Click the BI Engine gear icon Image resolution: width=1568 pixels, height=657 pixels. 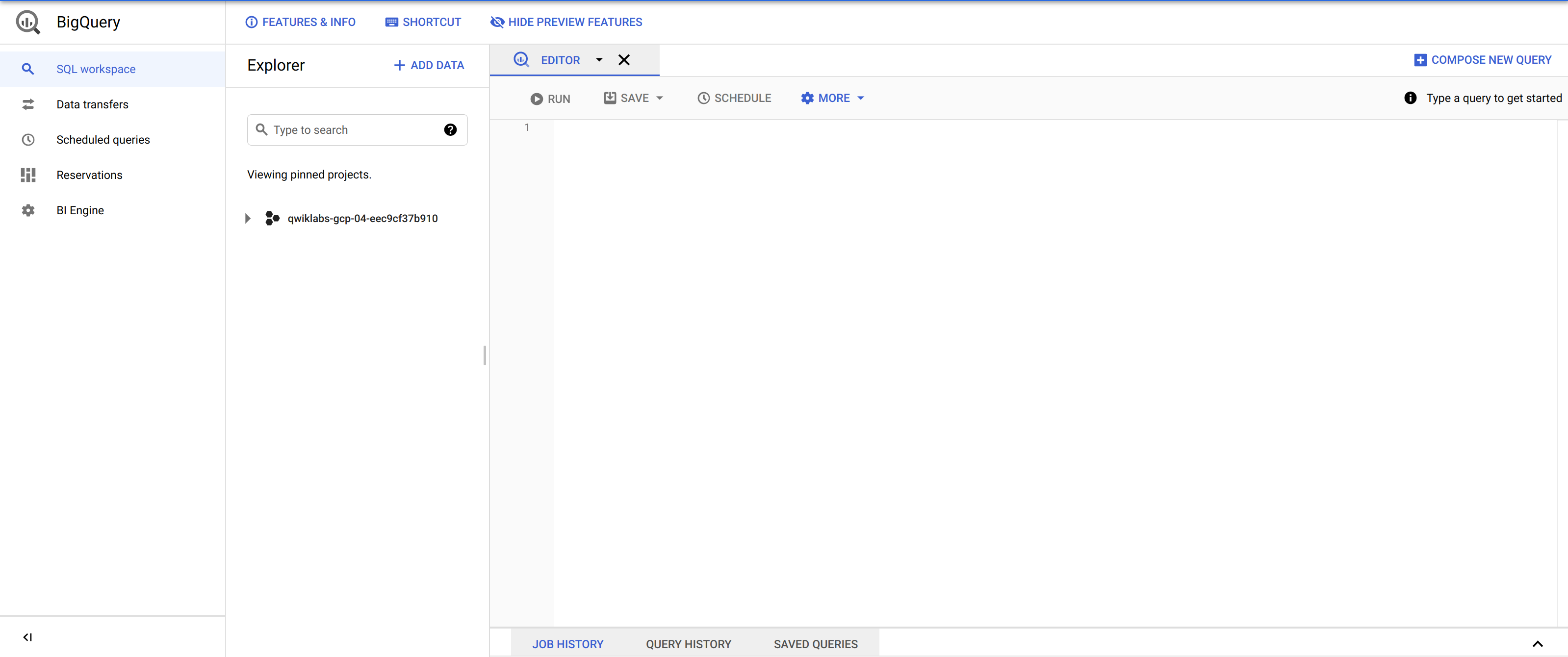[28, 210]
